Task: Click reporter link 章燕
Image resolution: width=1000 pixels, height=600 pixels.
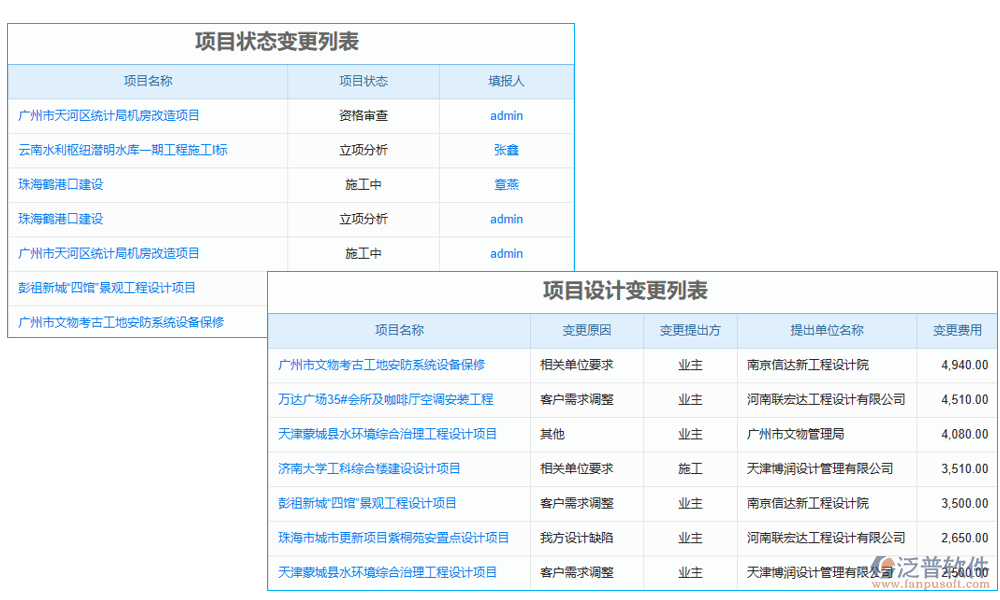Action: [506, 184]
